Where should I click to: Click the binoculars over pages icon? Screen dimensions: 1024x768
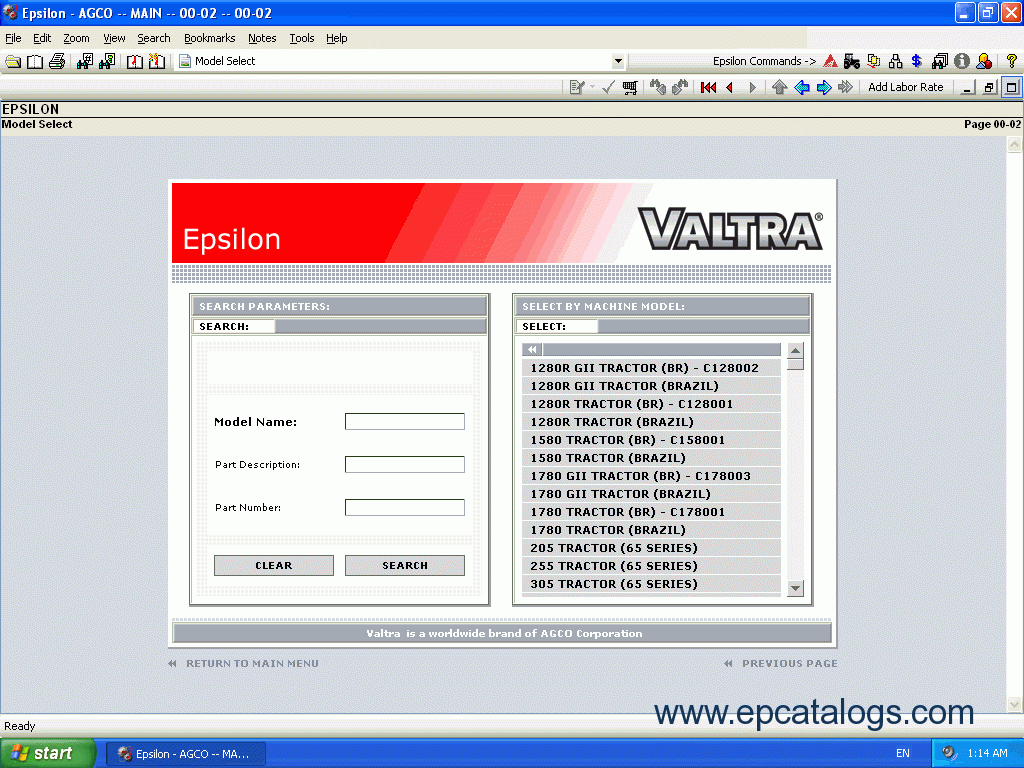tap(940, 61)
